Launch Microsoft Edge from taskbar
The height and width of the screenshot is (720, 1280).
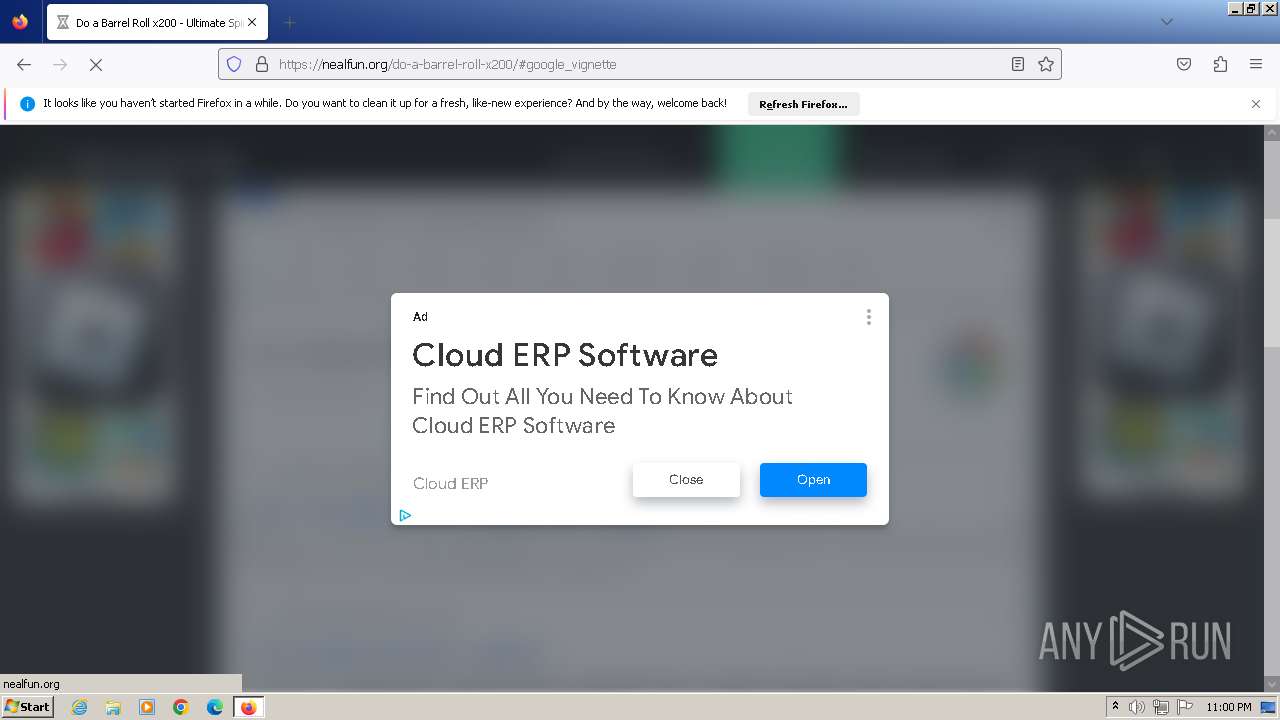pos(215,707)
